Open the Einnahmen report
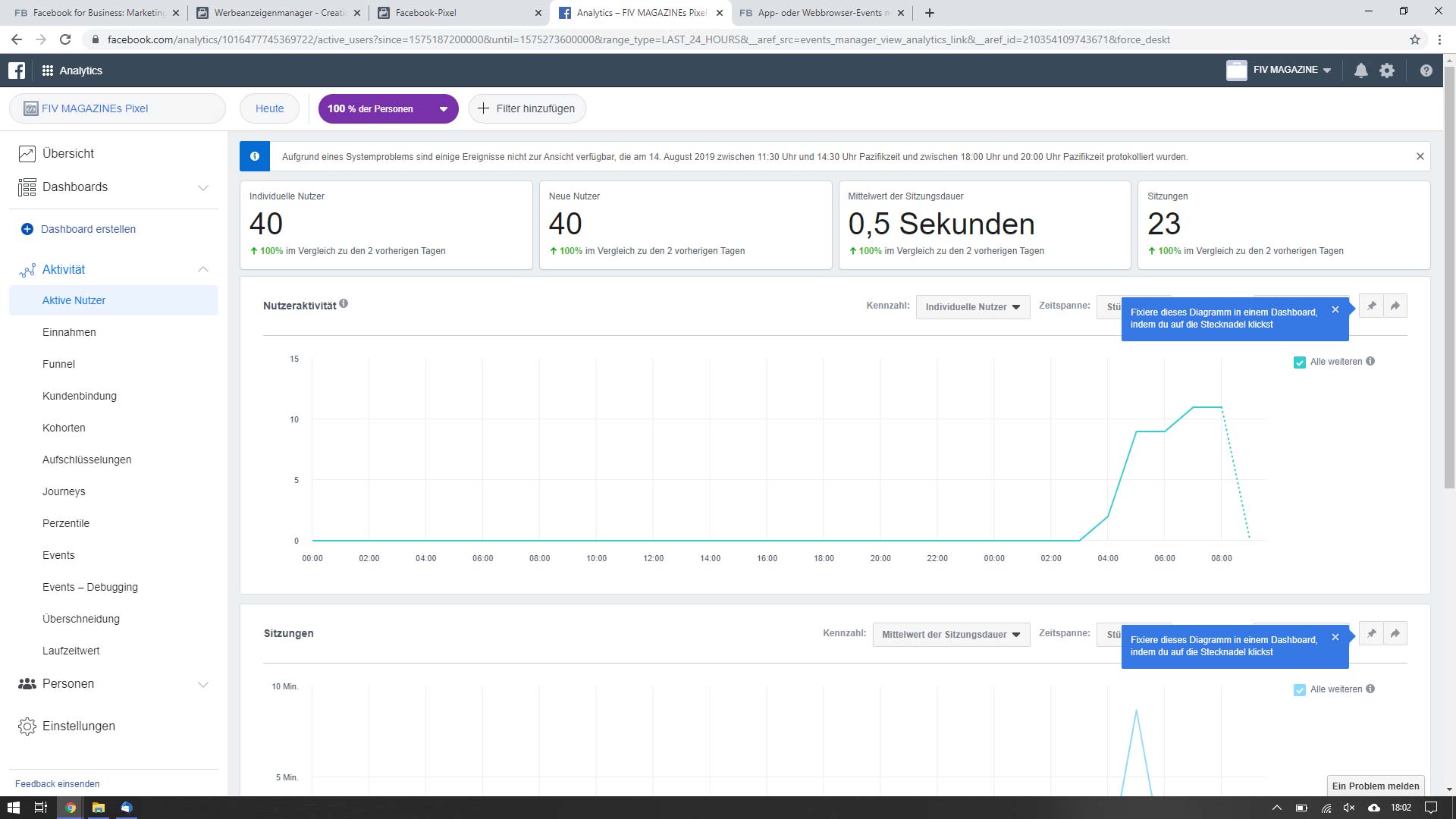This screenshot has width=1456, height=819. [x=69, y=332]
